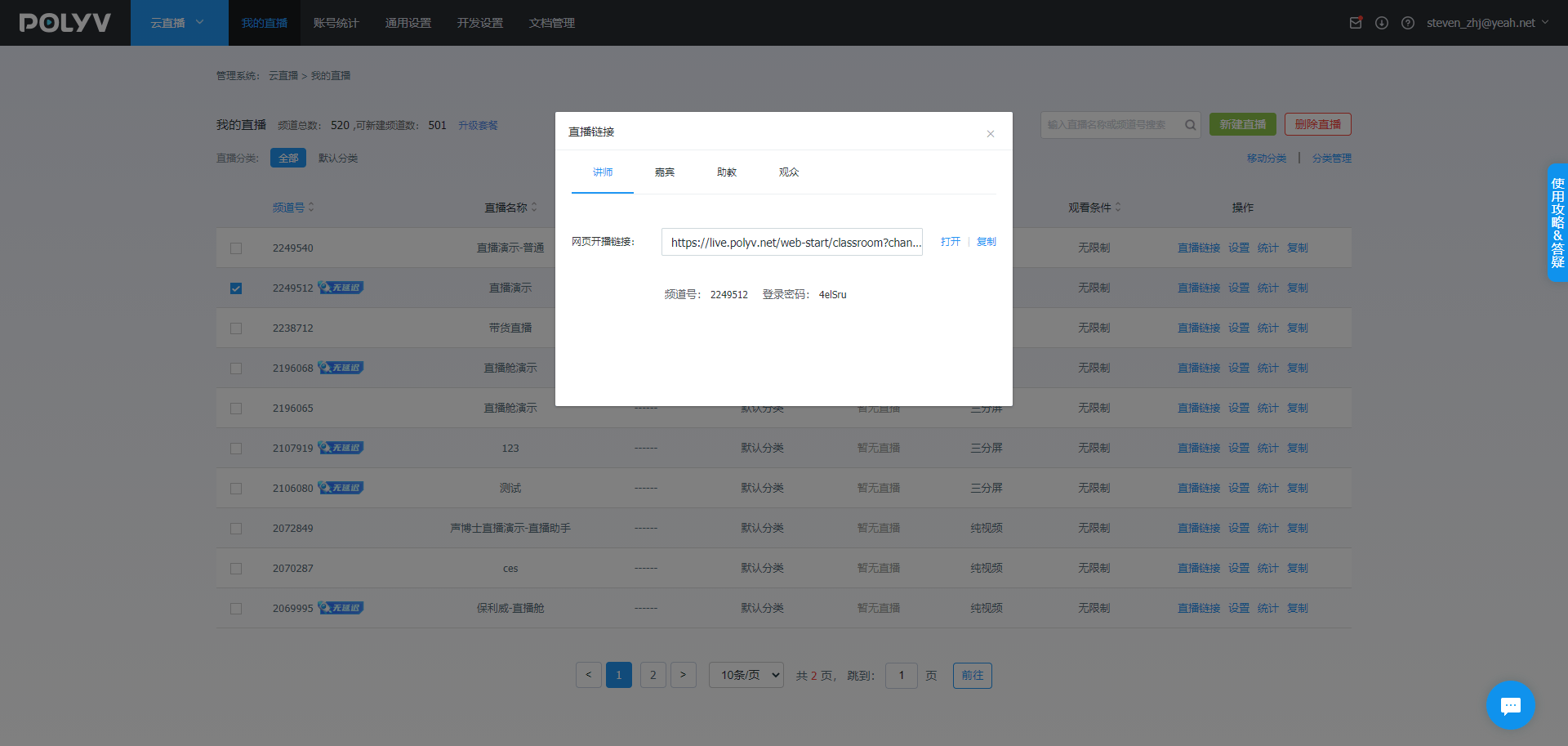The image size is (1568, 746).
Task: Click the 网页开播链接 URL field
Action: pos(791,243)
